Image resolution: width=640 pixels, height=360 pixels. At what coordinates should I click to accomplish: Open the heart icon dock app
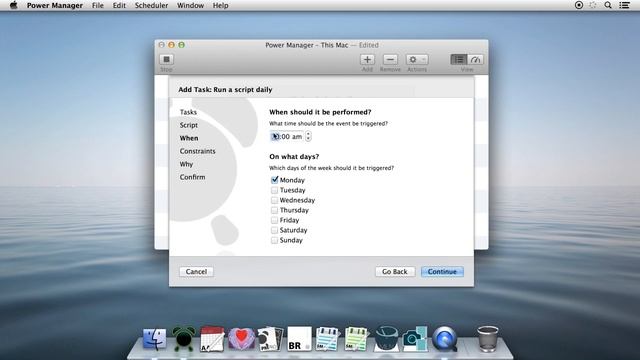tap(241, 339)
